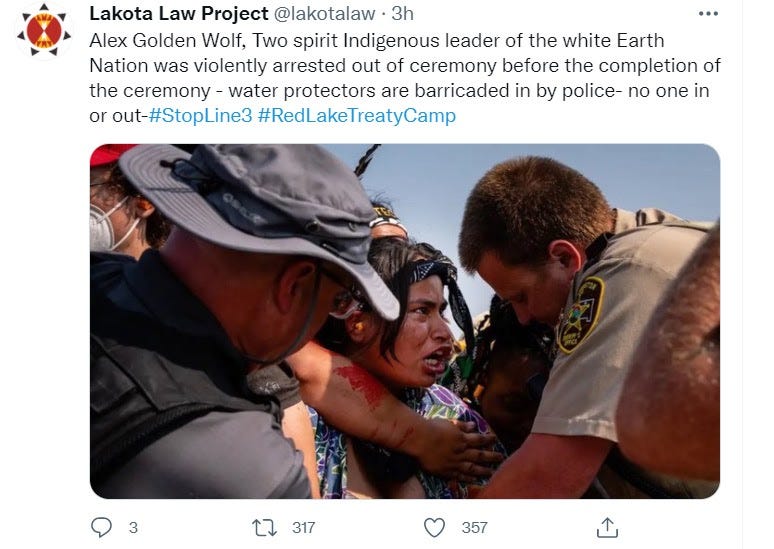Expand the attached arrest photo
This screenshot has height=549, width=774.
(x=405, y=321)
